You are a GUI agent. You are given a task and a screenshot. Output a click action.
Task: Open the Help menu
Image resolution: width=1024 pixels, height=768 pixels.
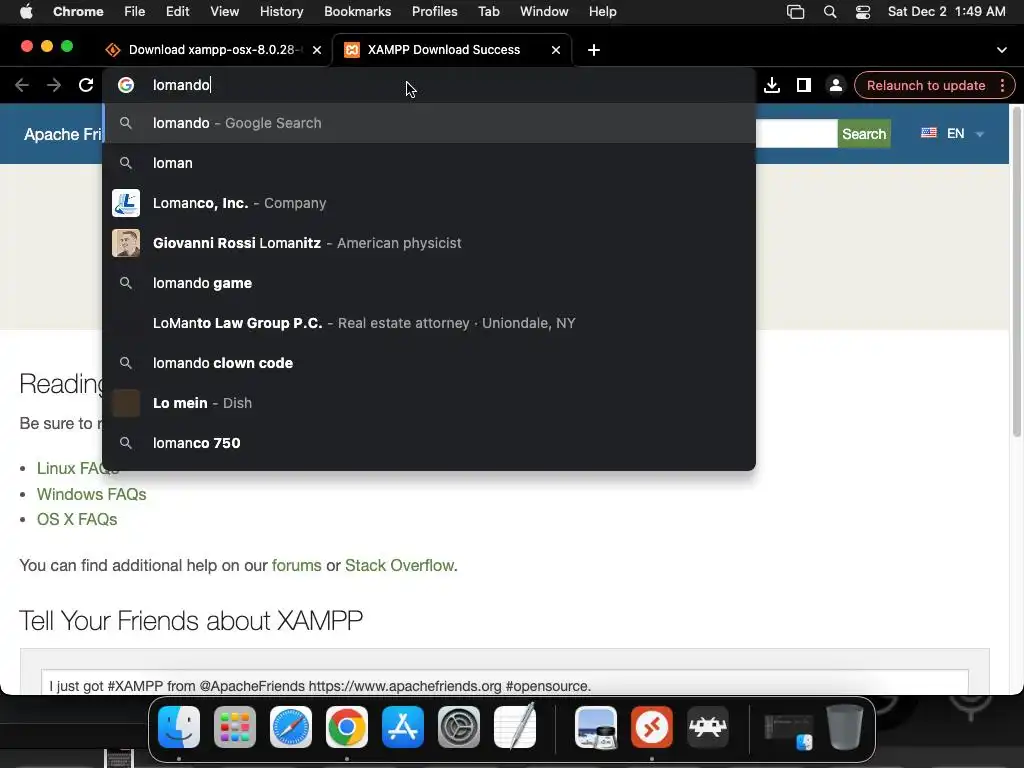pos(602,12)
